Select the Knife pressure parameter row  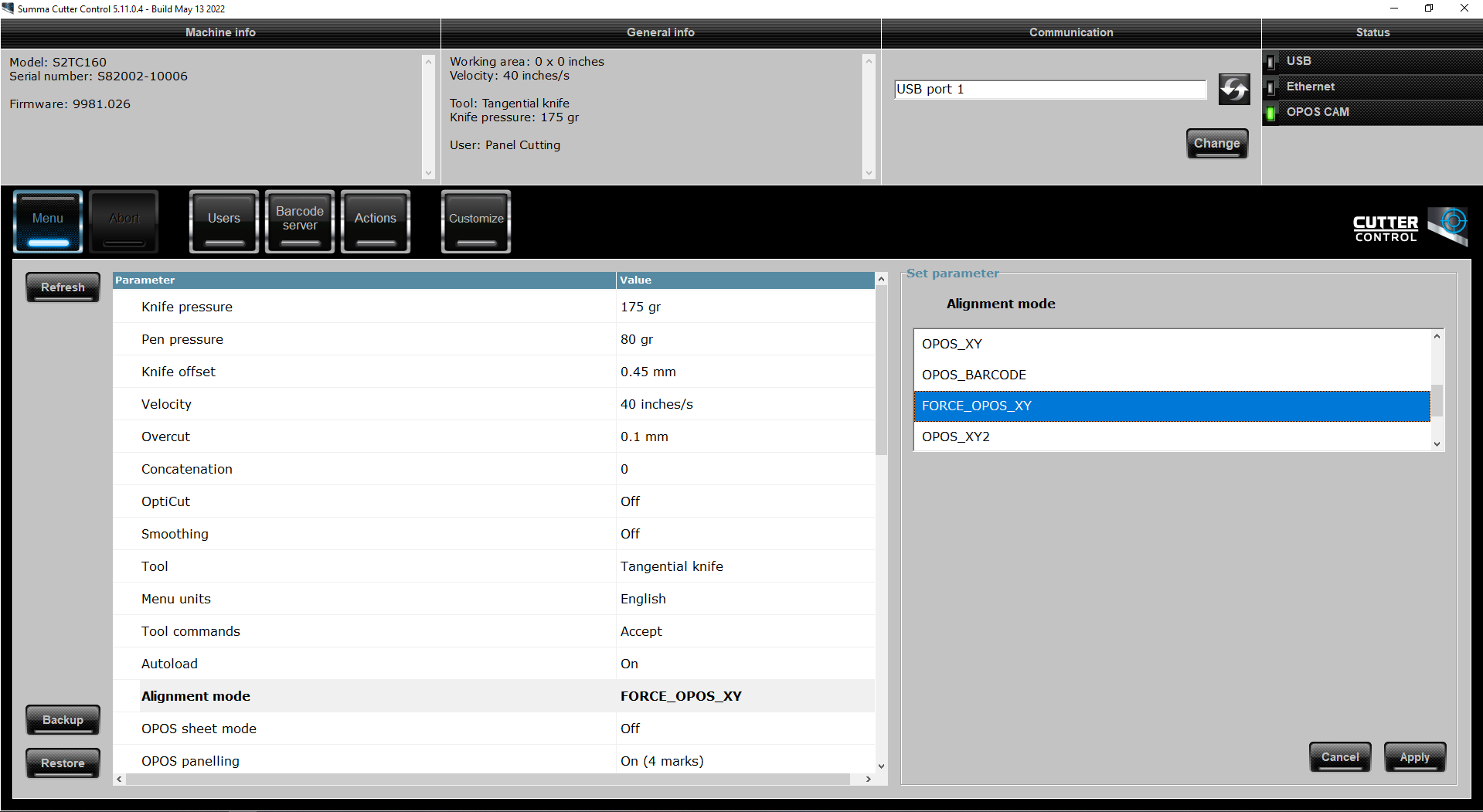[x=494, y=307]
